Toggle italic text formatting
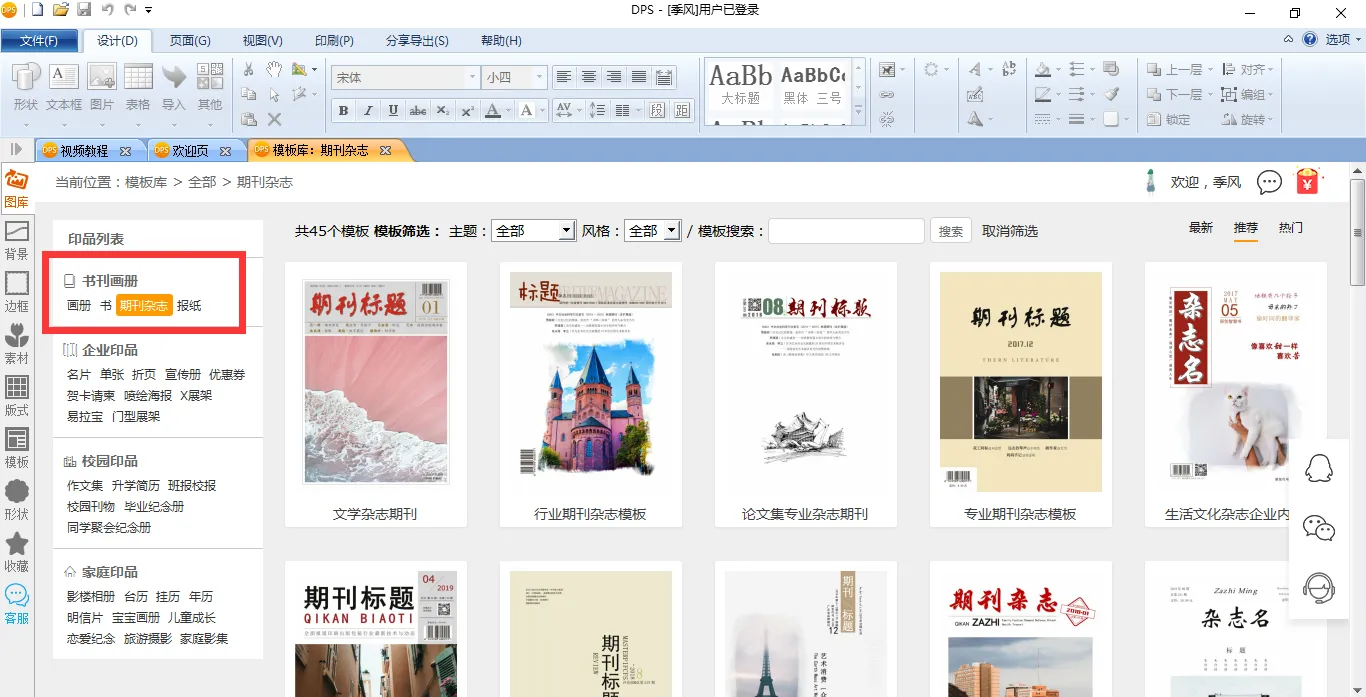 368,111
